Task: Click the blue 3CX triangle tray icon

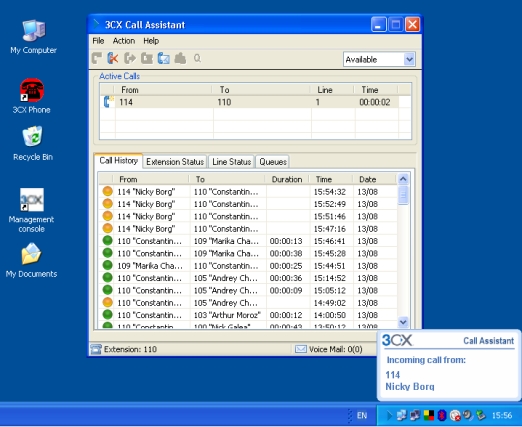Action: 389,415
